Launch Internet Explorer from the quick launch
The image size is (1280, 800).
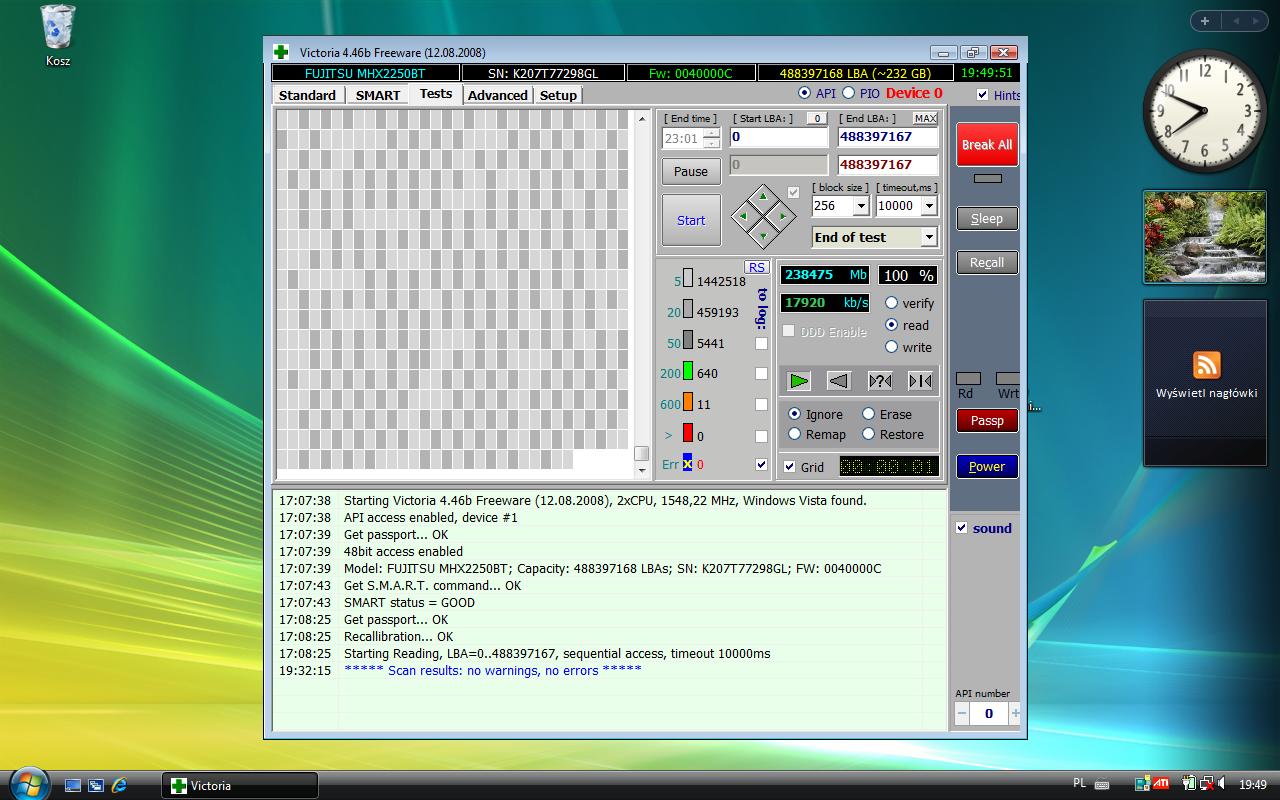coord(119,786)
